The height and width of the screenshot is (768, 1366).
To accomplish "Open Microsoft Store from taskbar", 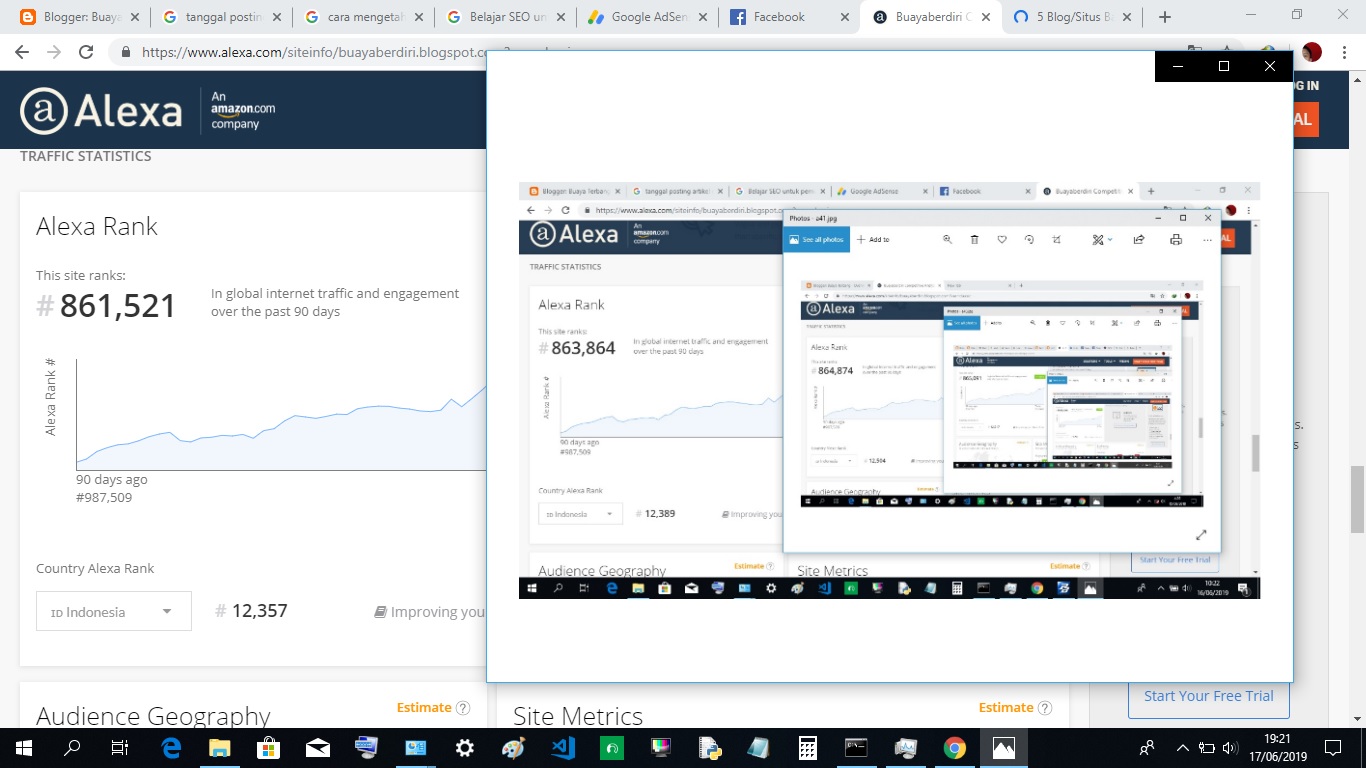I will [x=268, y=747].
